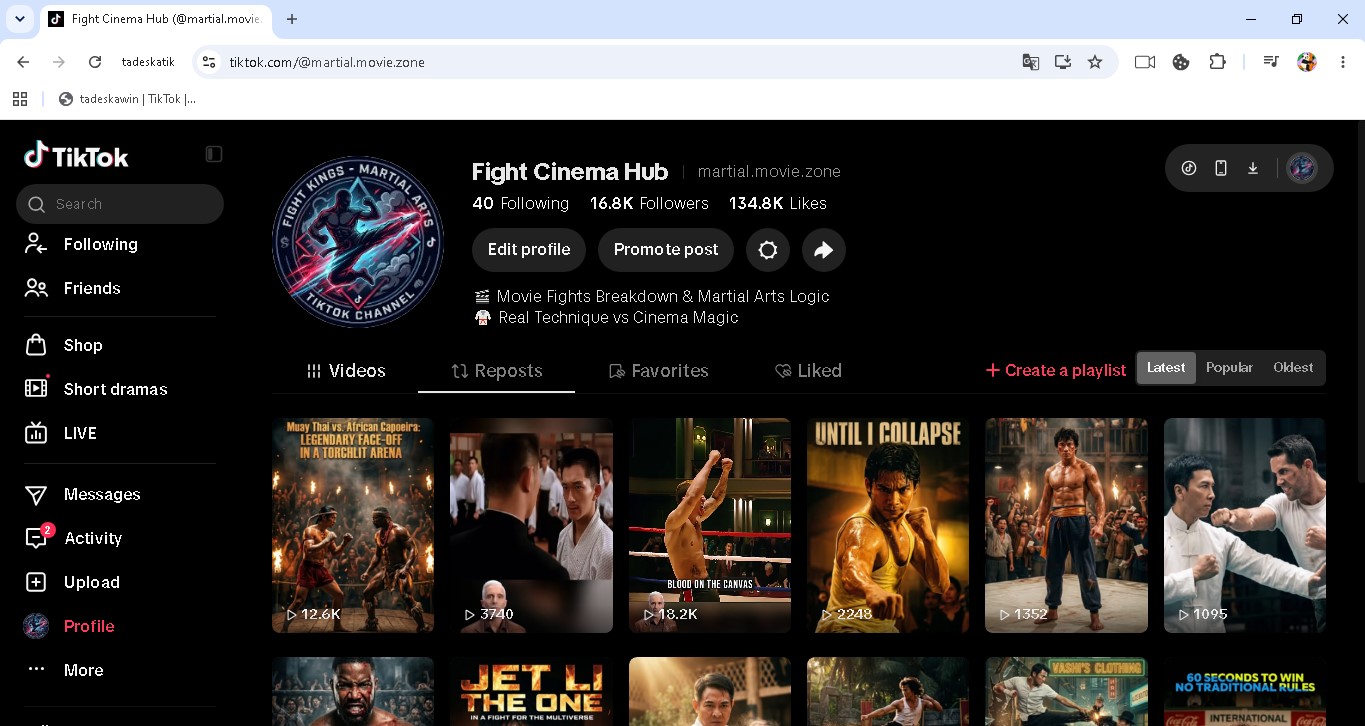Open profile settings gear icon
1365x726 pixels.
coord(768,250)
